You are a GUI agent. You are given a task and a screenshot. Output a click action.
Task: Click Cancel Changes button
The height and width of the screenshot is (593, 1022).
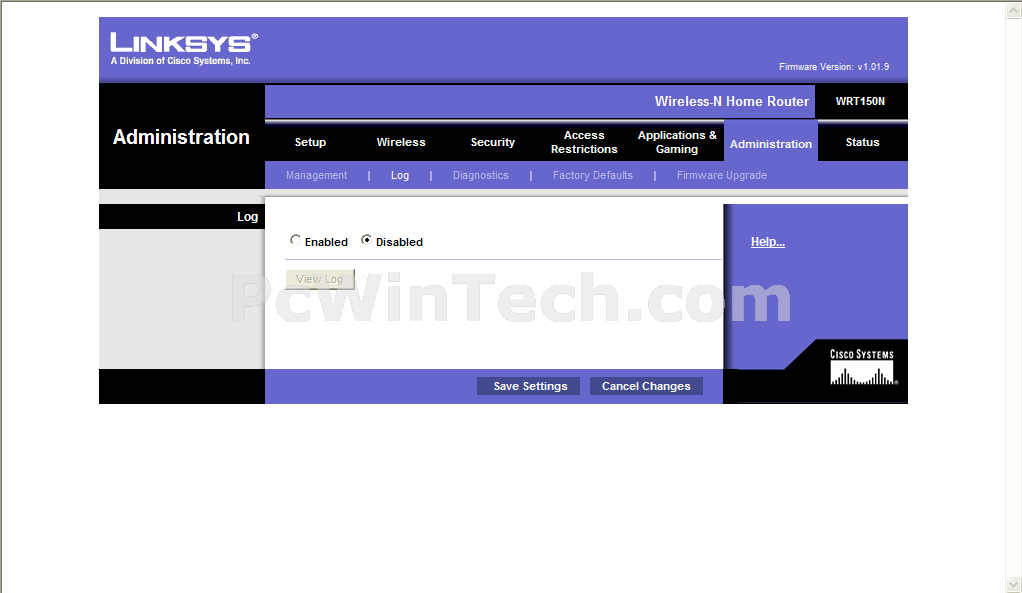coord(646,386)
